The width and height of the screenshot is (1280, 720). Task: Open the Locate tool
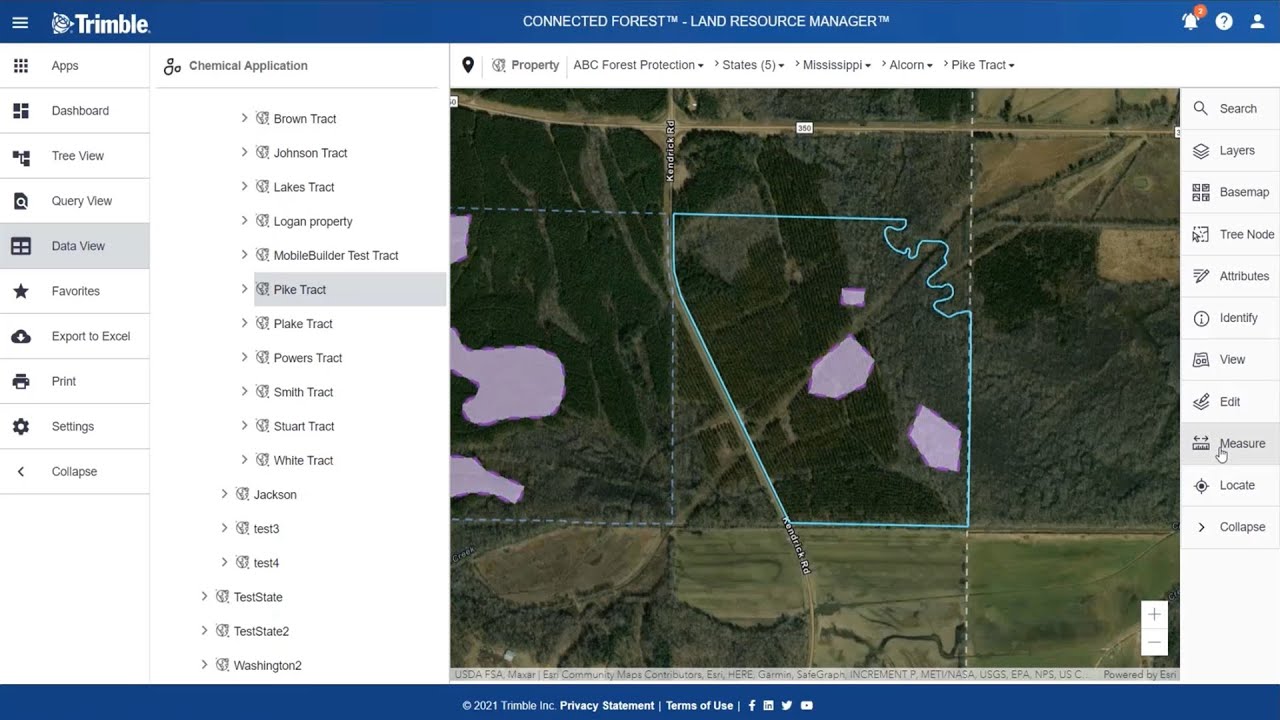tap(1230, 485)
